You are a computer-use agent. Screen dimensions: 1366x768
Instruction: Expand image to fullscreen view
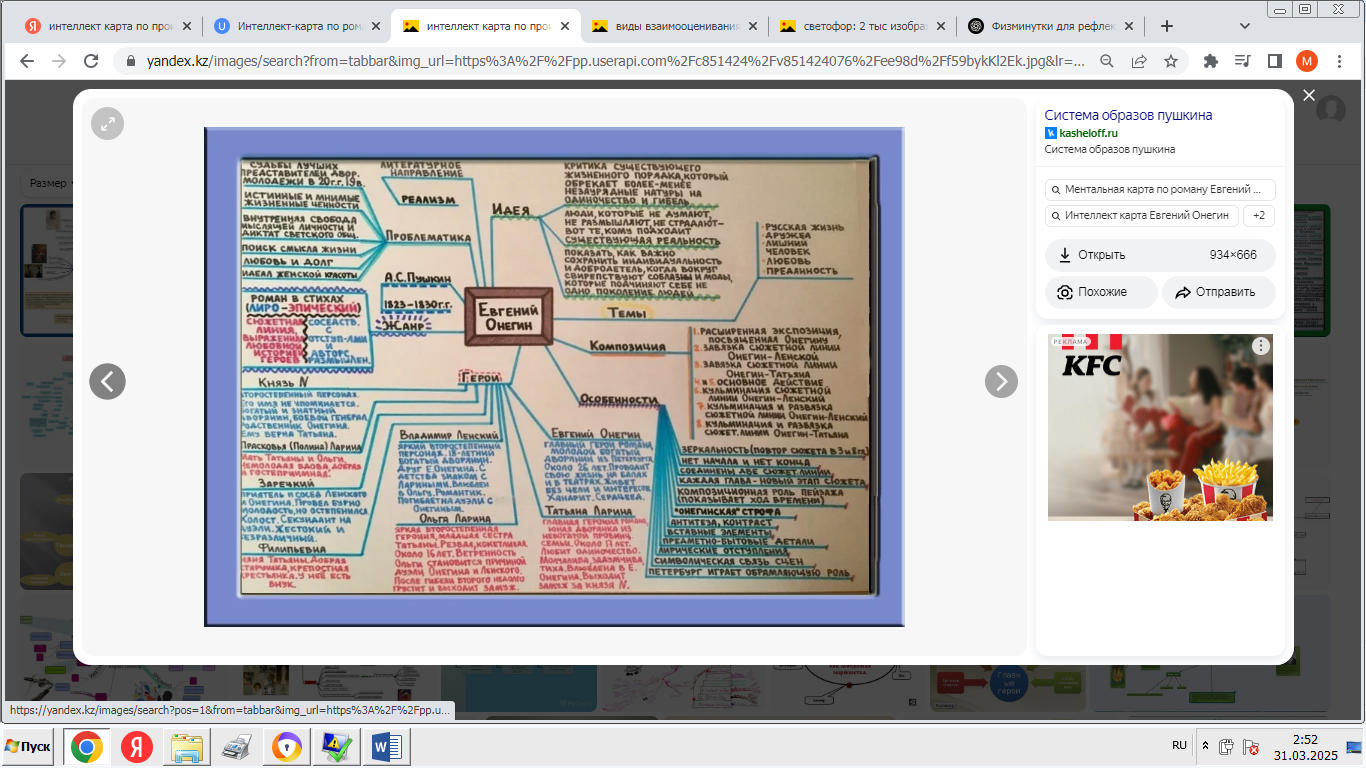tap(108, 123)
